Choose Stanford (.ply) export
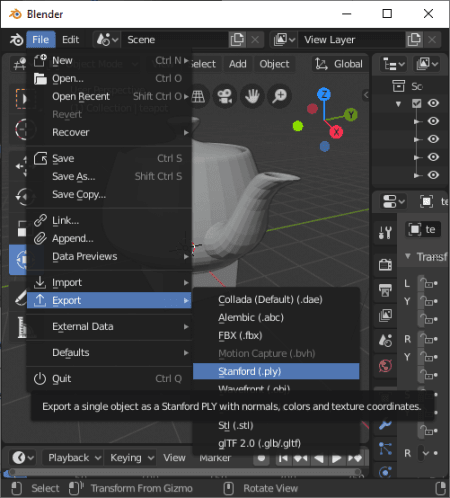 click(276, 371)
